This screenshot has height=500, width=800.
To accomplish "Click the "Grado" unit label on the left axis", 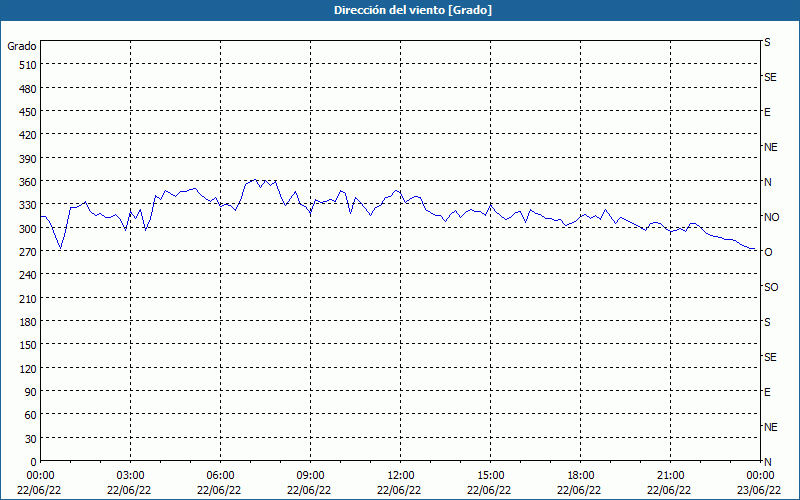I will pyautogui.click(x=22, y=46).
